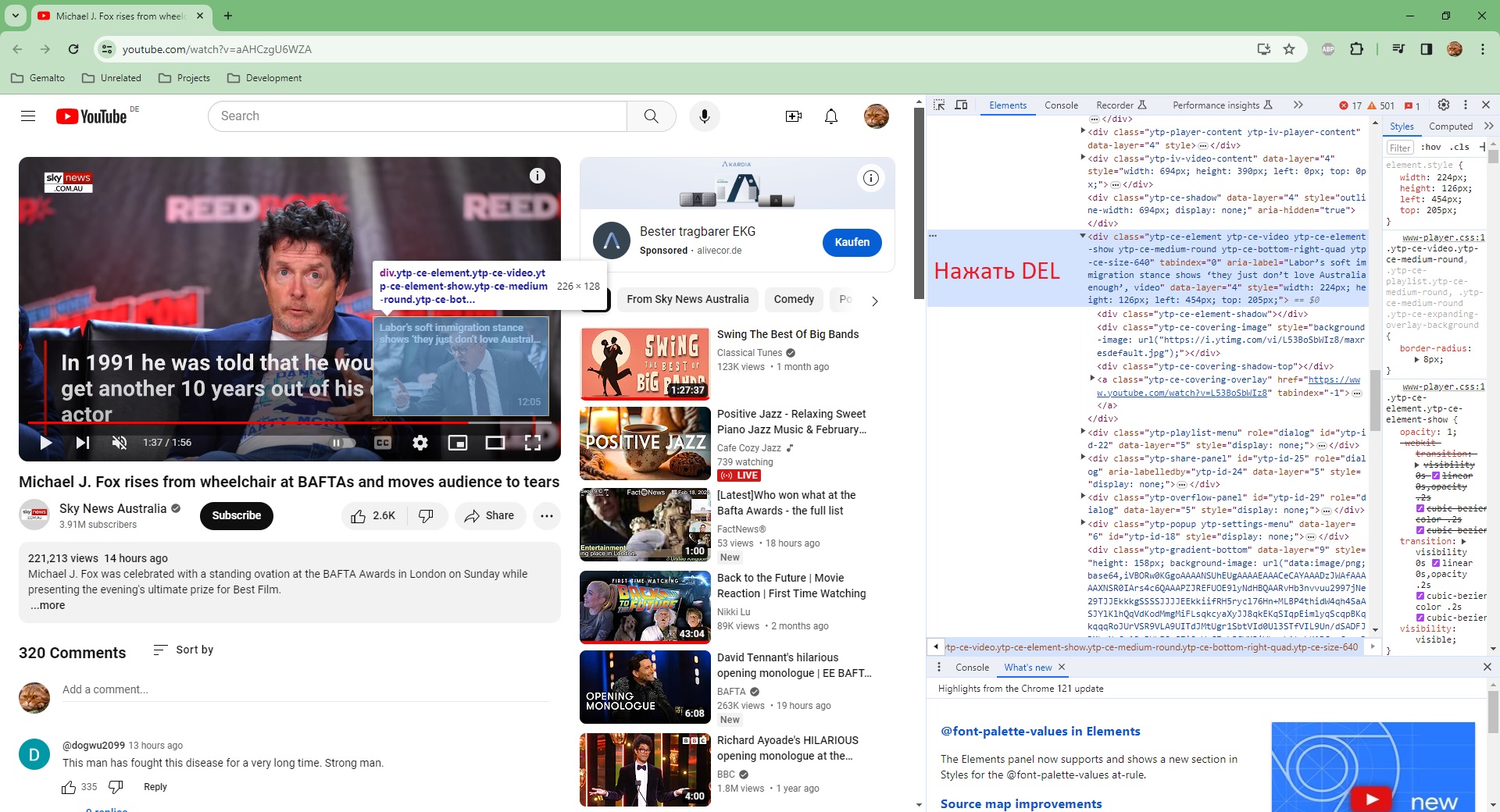Click the Kaufen button in the ad
Screen dimensions: 1500x812
(851, 242)
